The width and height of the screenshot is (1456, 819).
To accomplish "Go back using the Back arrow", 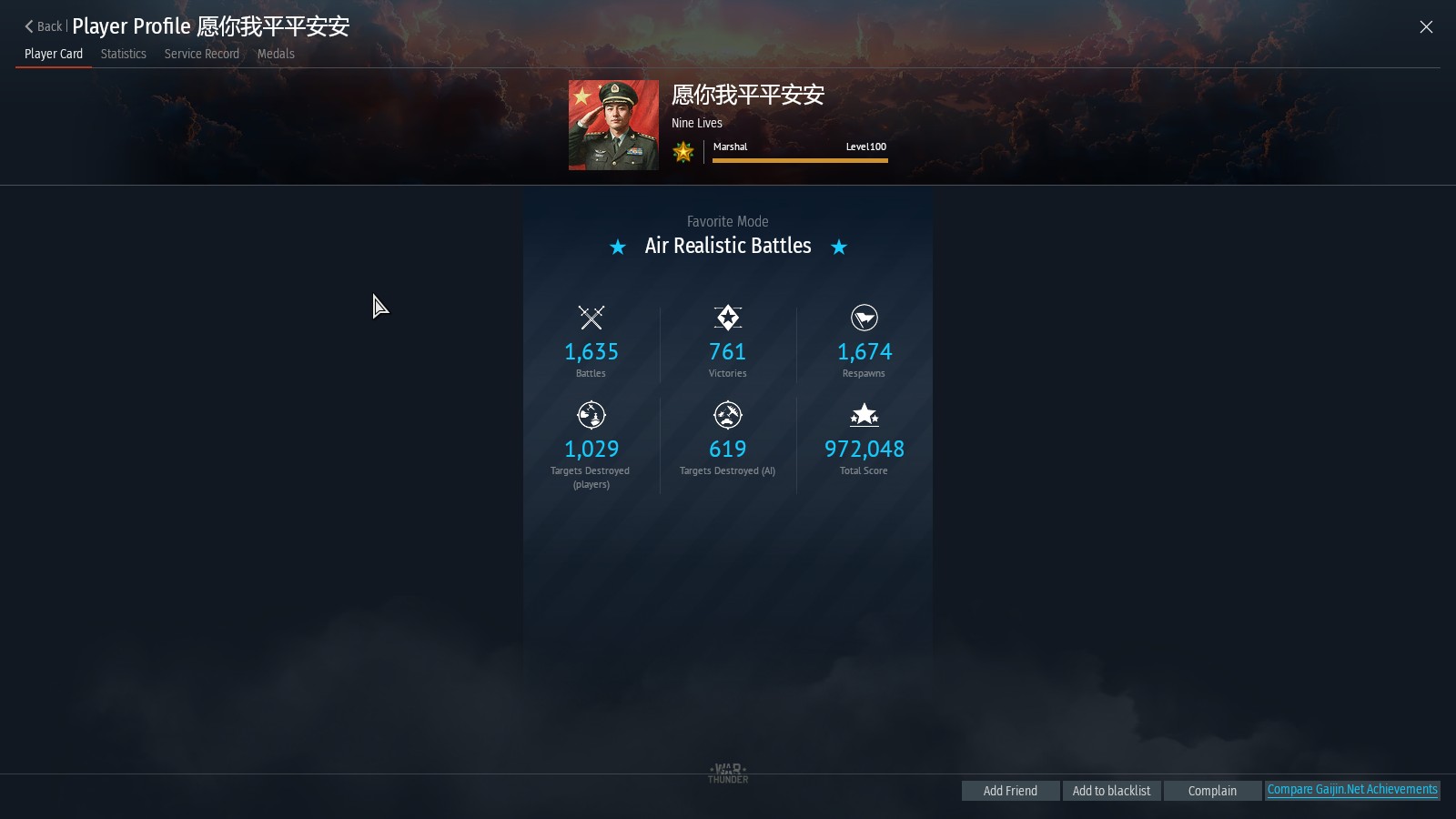I will point(43,26).
